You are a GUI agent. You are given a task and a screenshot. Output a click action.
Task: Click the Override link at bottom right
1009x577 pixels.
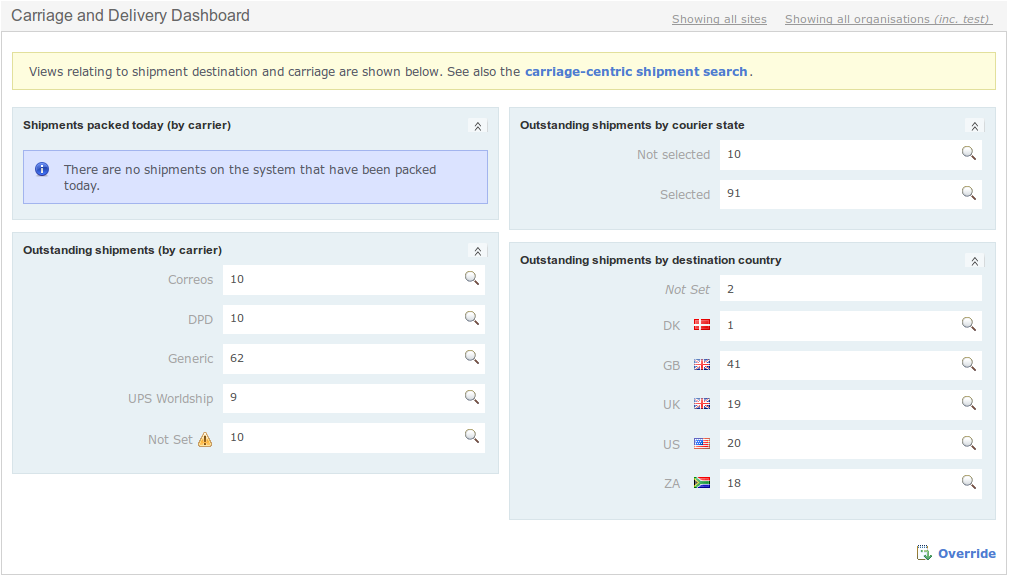point(964,552)
